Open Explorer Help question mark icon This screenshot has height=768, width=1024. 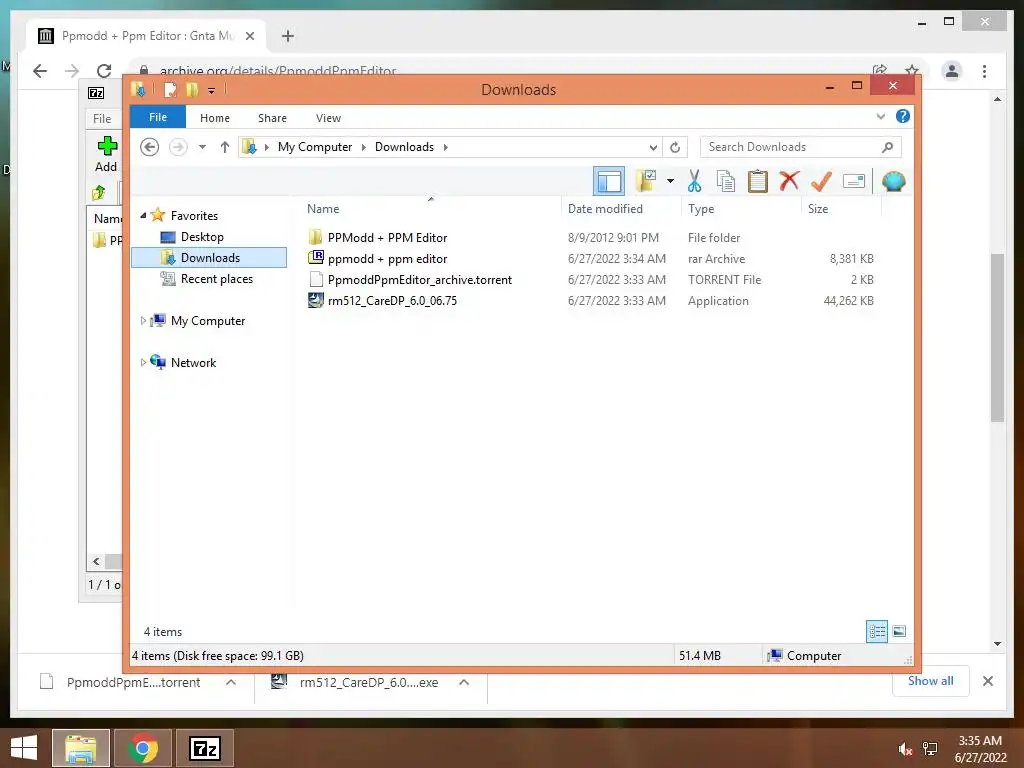click(903, 116)
